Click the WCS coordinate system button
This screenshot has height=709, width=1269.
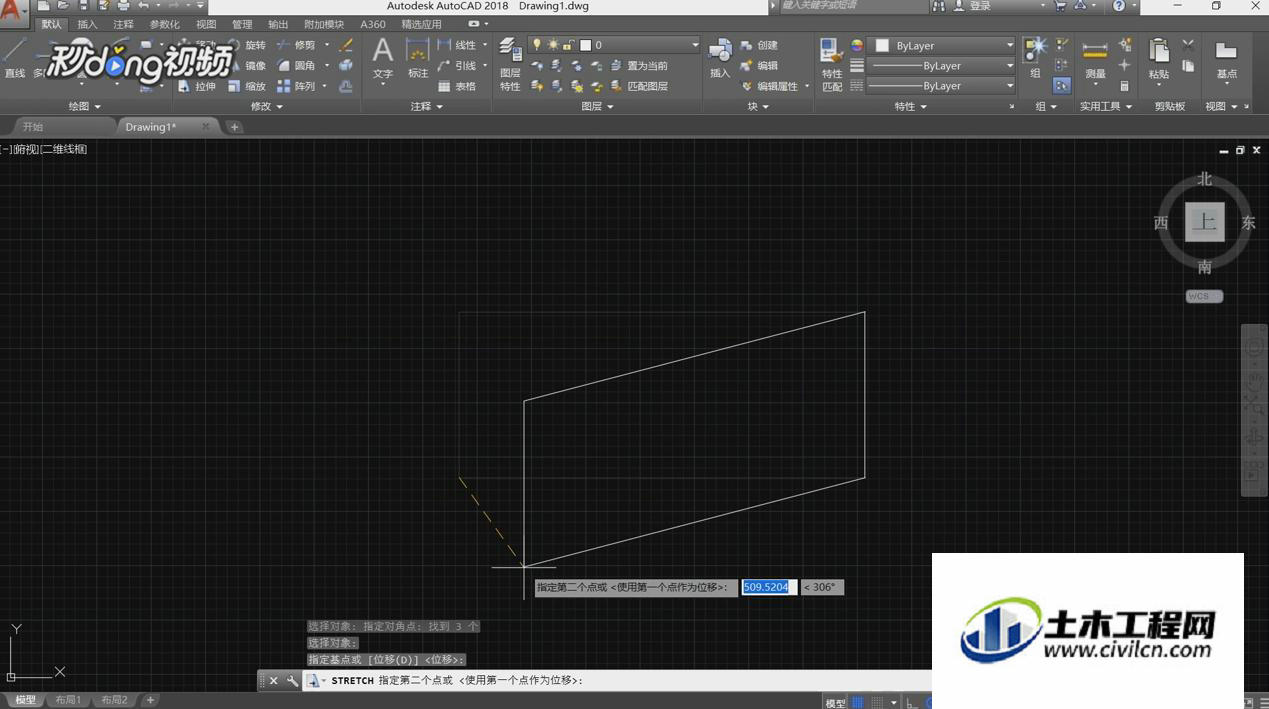click(x=1204, y=296)
